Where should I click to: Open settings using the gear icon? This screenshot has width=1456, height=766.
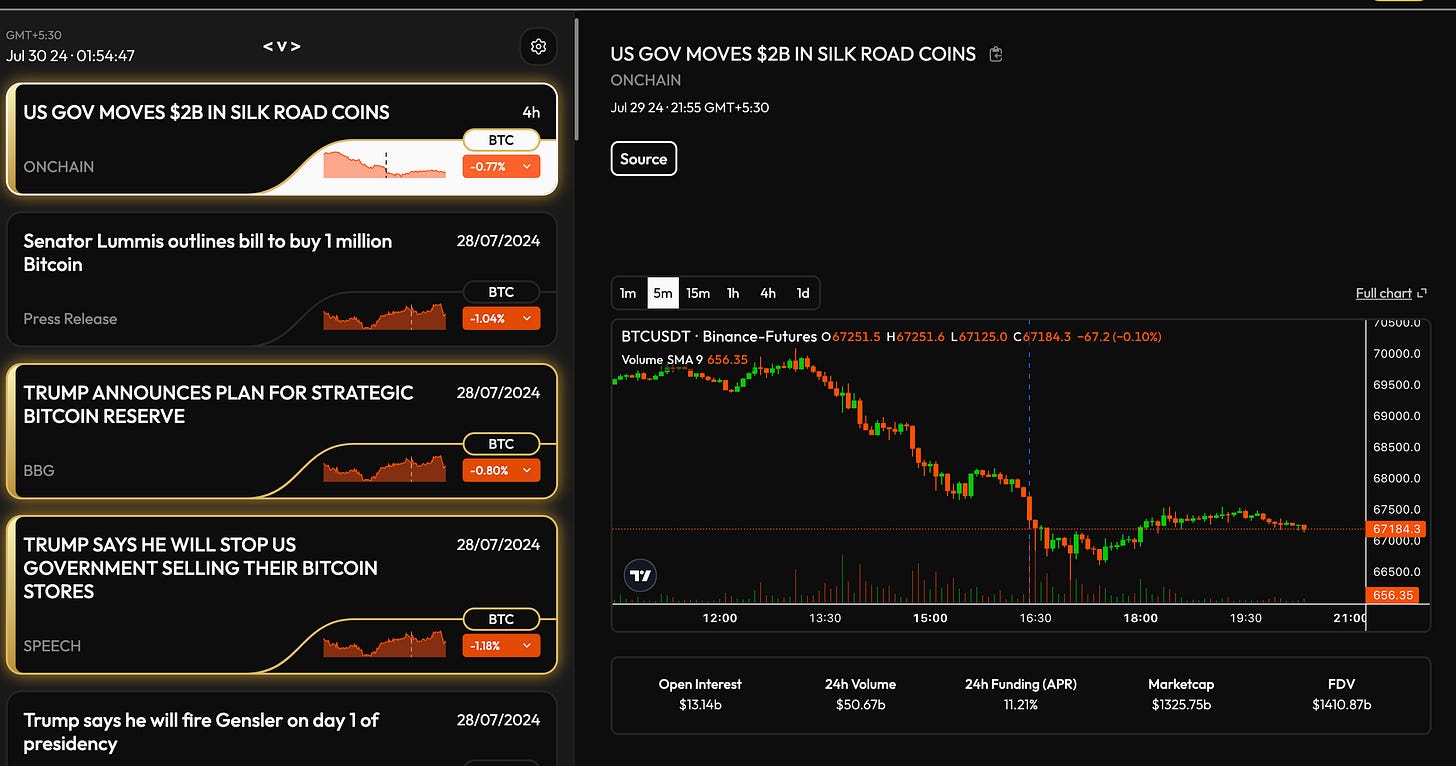coord(538,46)
